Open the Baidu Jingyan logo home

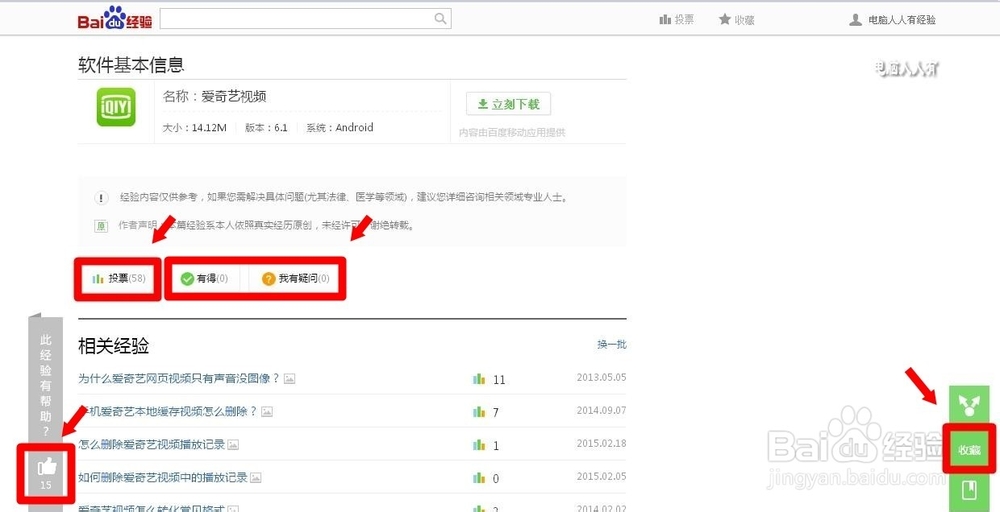click(x=115, y=18)
